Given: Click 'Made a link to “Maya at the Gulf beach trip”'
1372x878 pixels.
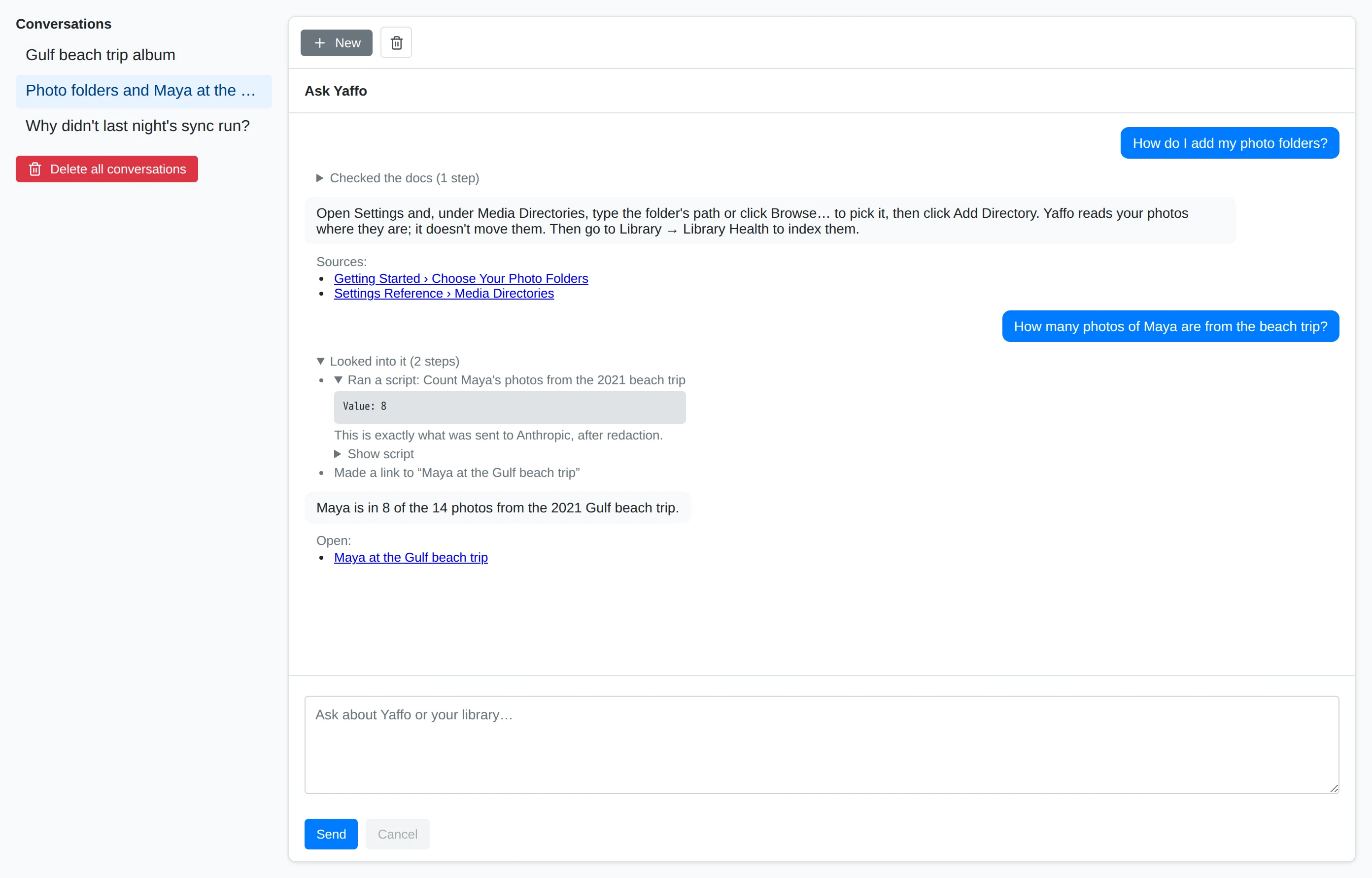Looking at the screenshot, I should click(x=457, y=473).
